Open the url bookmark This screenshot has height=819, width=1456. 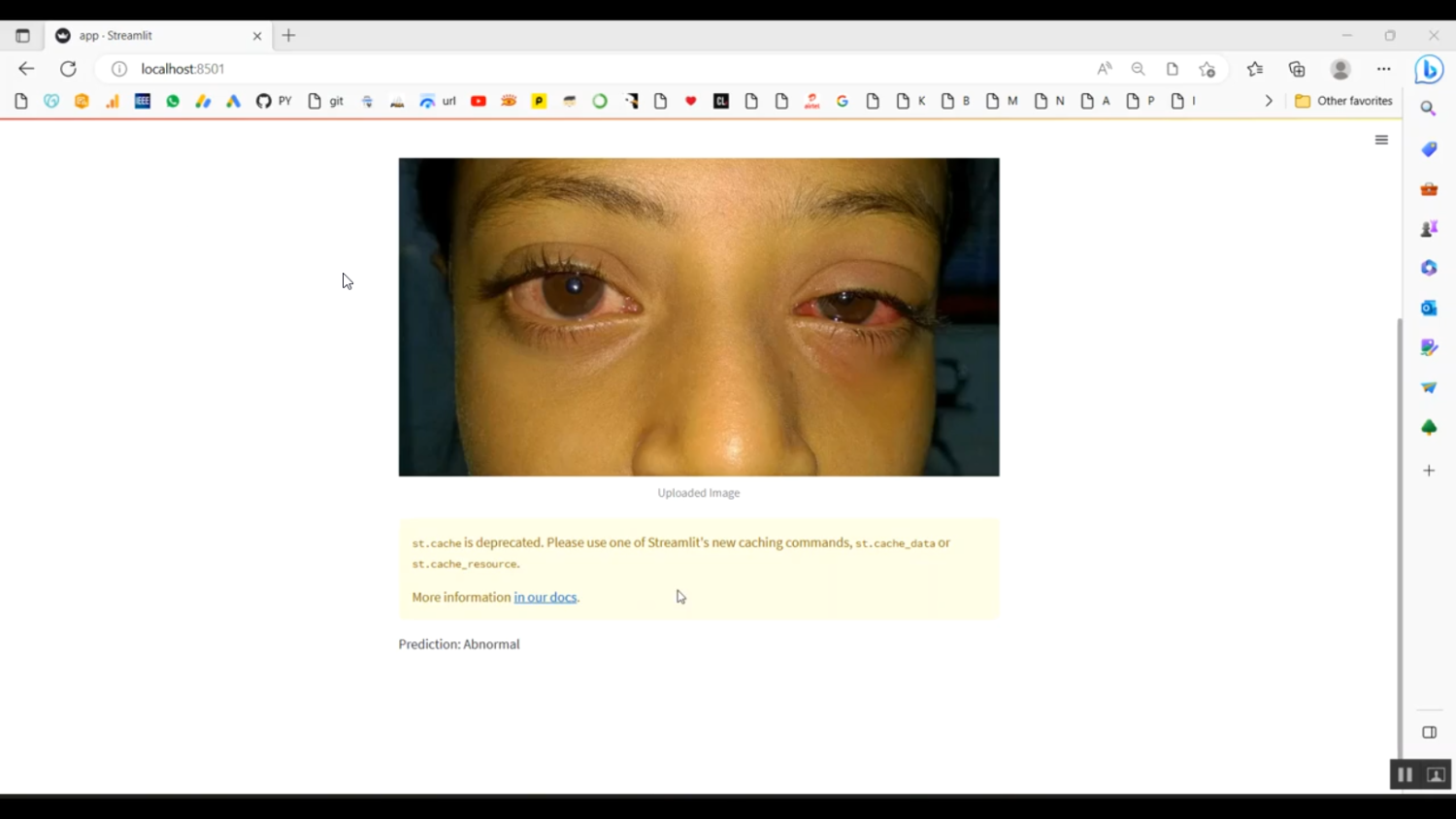pos(438,101)
